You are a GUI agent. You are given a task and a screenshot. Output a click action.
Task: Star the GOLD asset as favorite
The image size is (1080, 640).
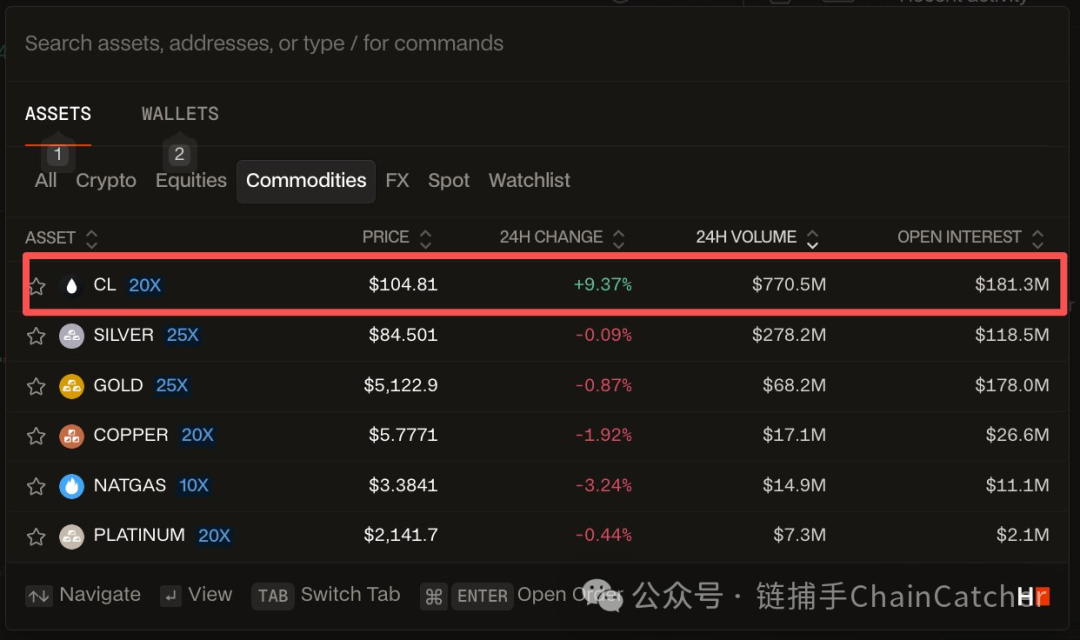pos(37,386)
